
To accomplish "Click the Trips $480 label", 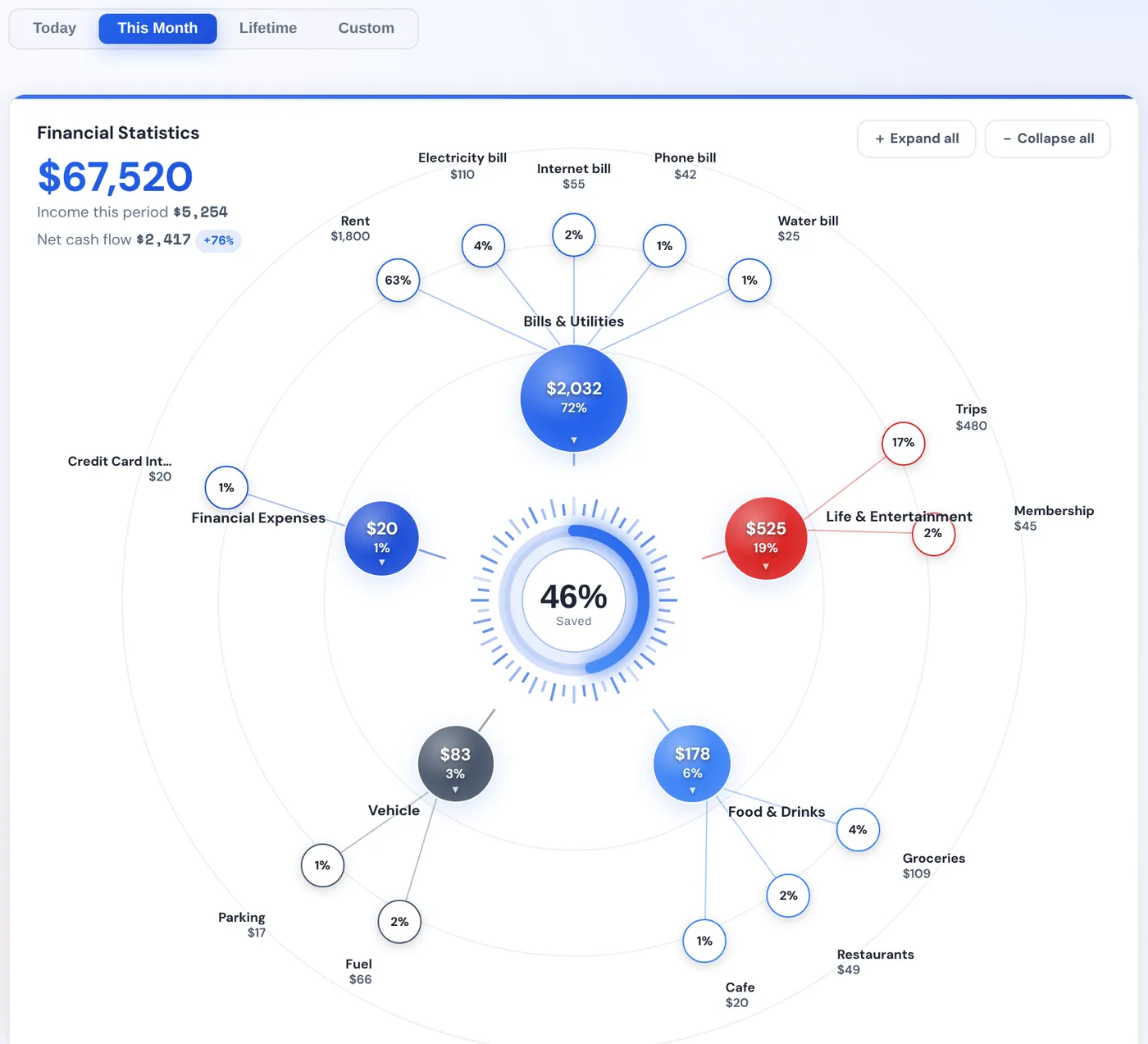I will 972,417.
